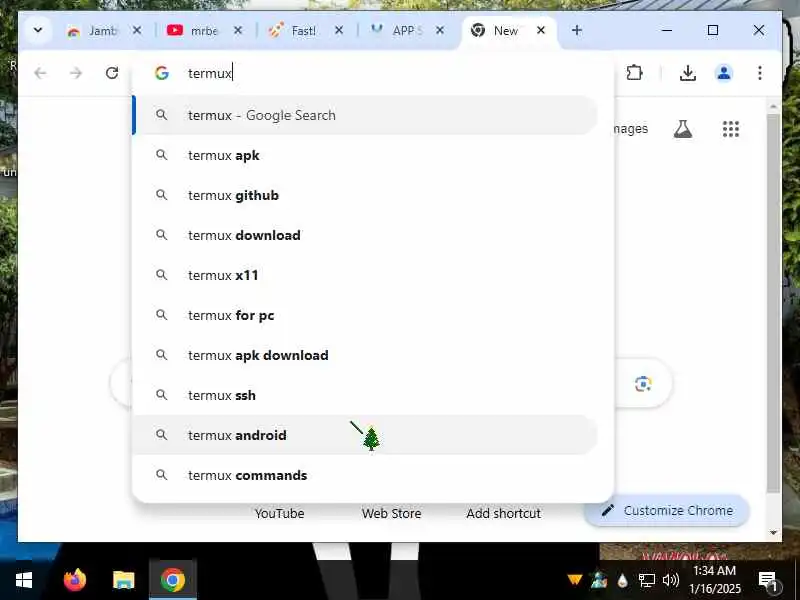
Task: Launch Firefox from the taskbar
Action: coord(75,580)
